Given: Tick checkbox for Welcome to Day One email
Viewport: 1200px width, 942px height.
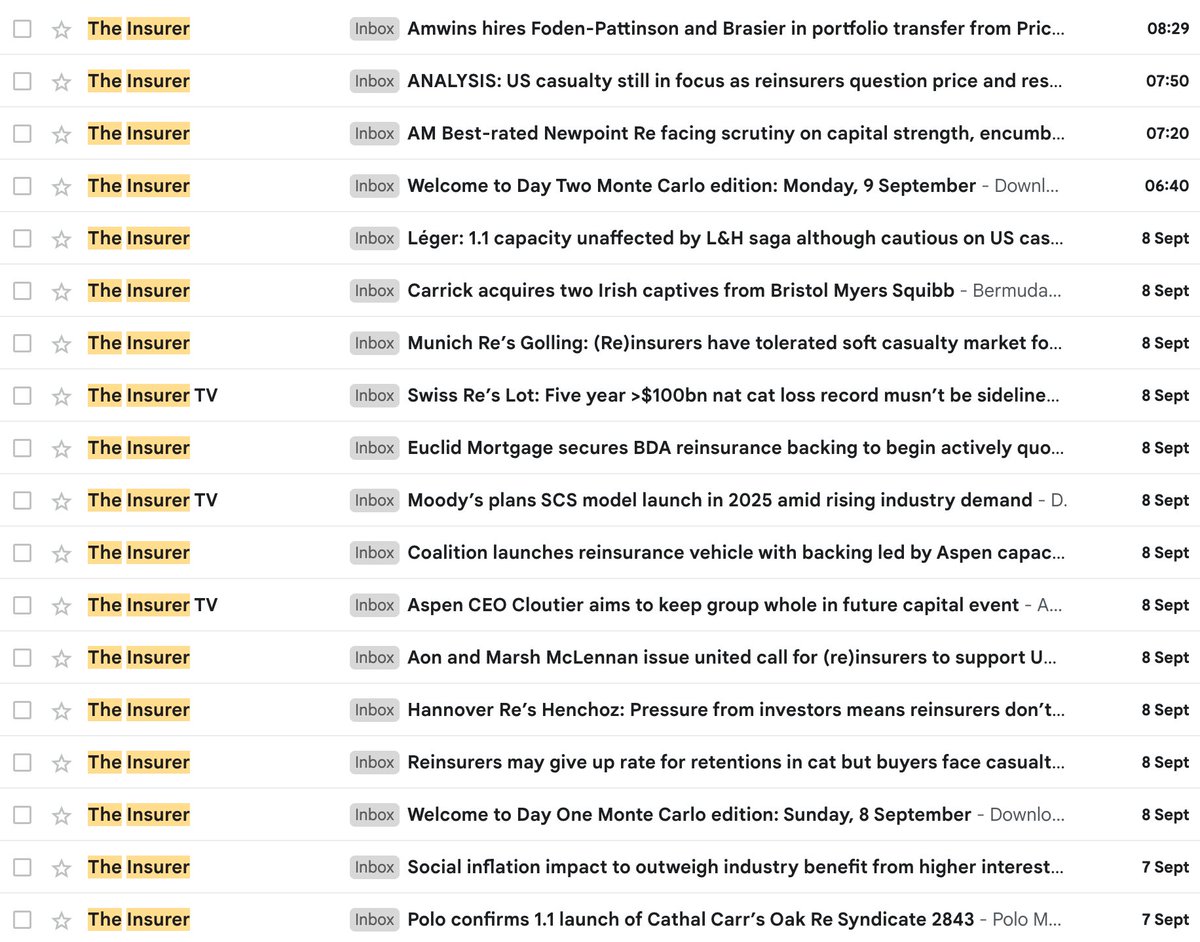Looking at the screenshot, I should pos(22,815).
